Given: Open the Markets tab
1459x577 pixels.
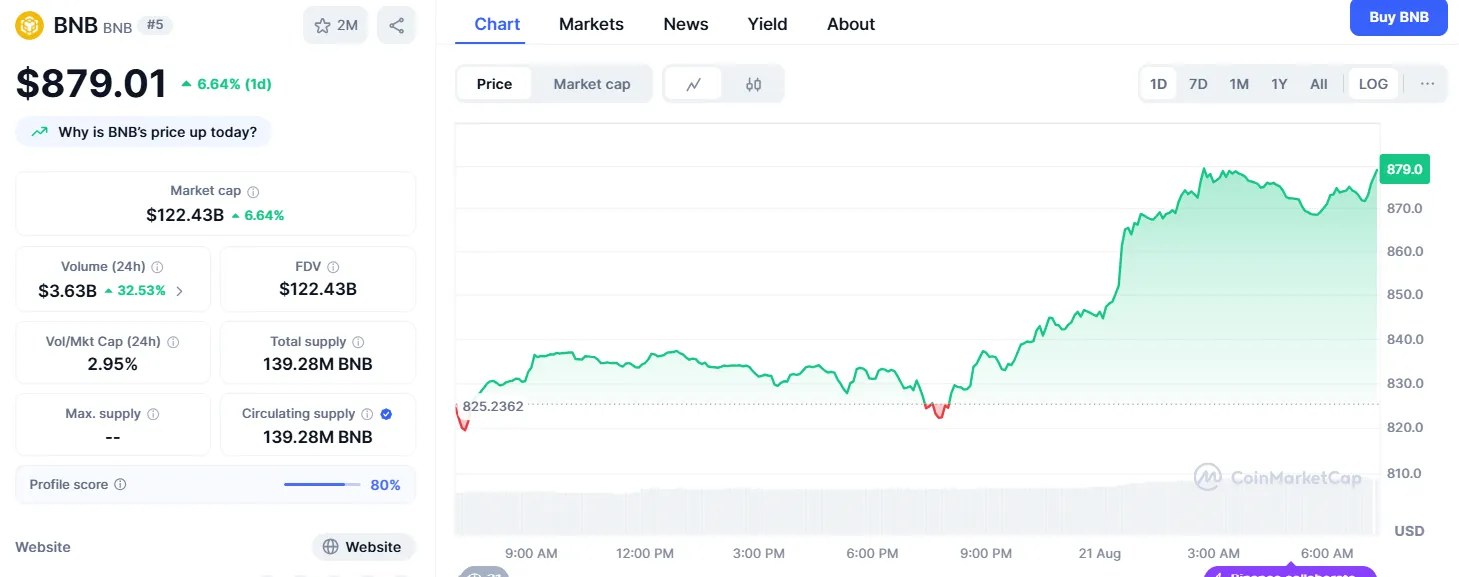Looking at the screenshot, I should (x=591, y=24).
